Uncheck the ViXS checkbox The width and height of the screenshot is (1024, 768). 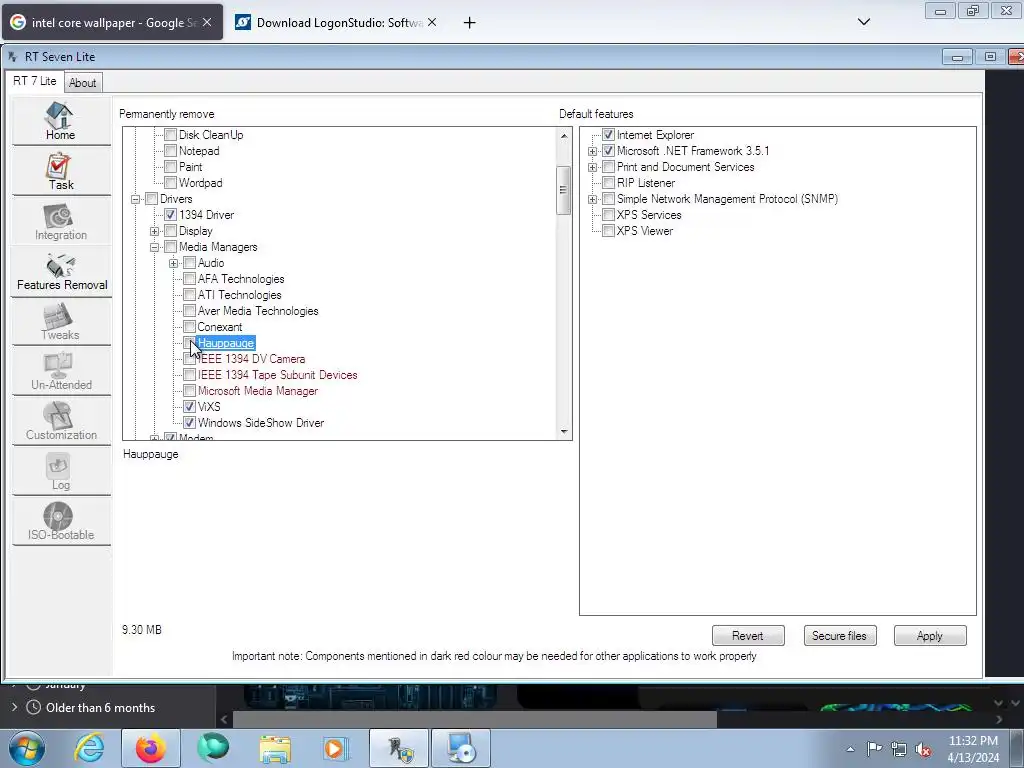coord(189,407)
